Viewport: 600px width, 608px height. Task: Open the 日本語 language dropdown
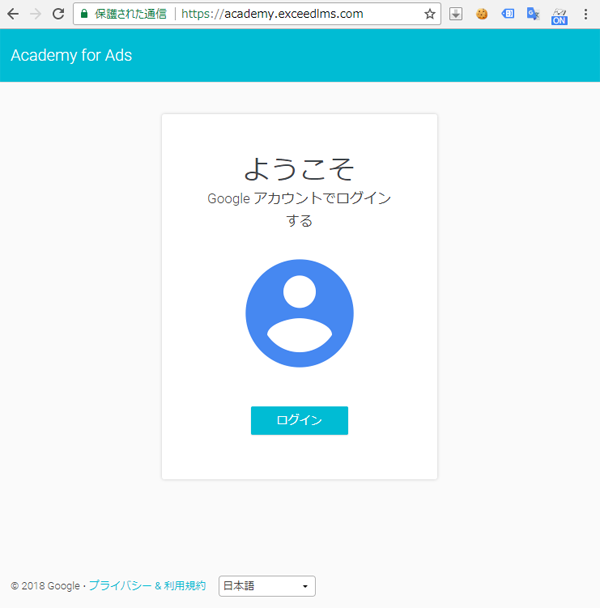(267, 586)
